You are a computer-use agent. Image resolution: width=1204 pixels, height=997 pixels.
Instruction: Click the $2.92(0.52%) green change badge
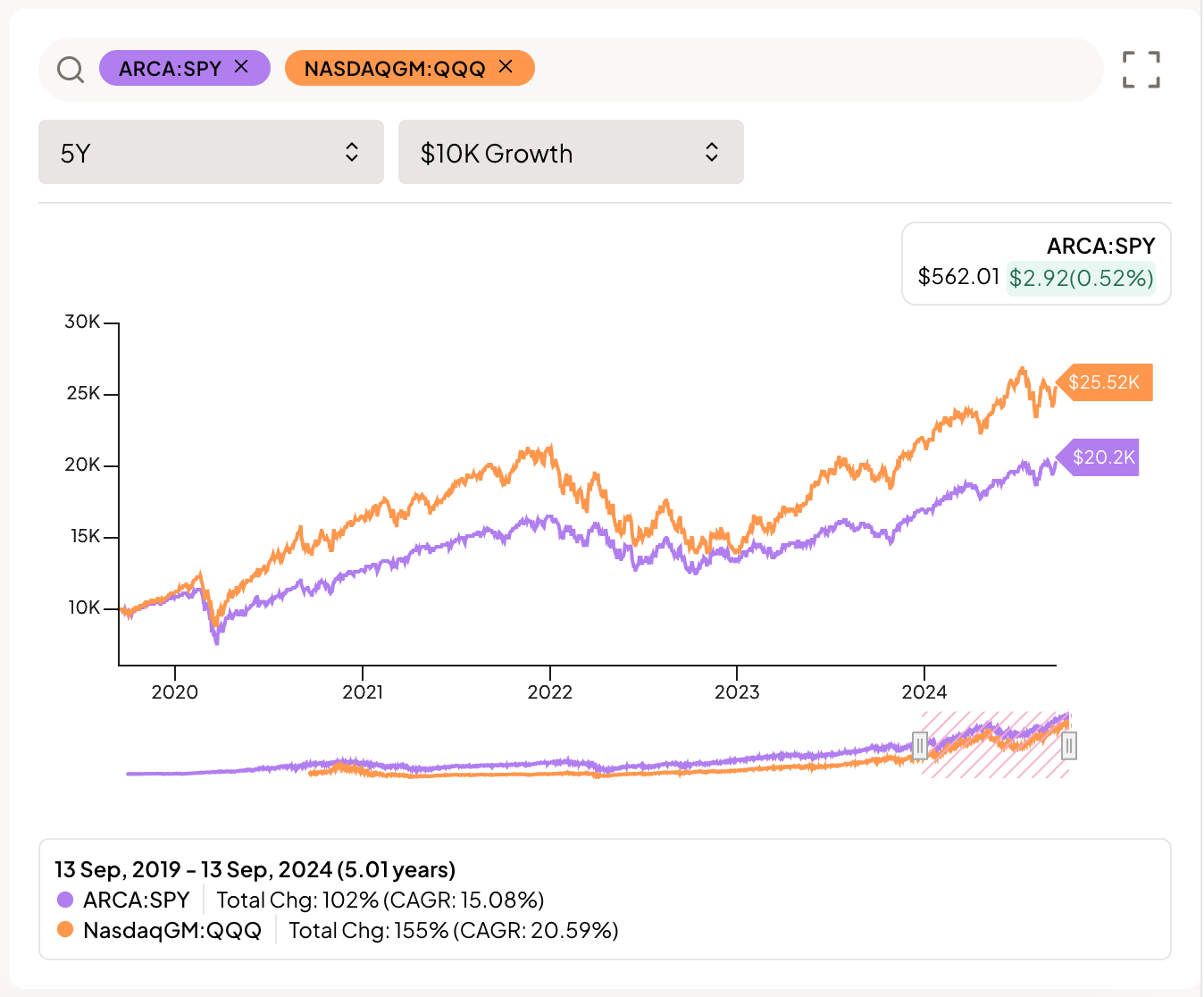point(1081,278)
